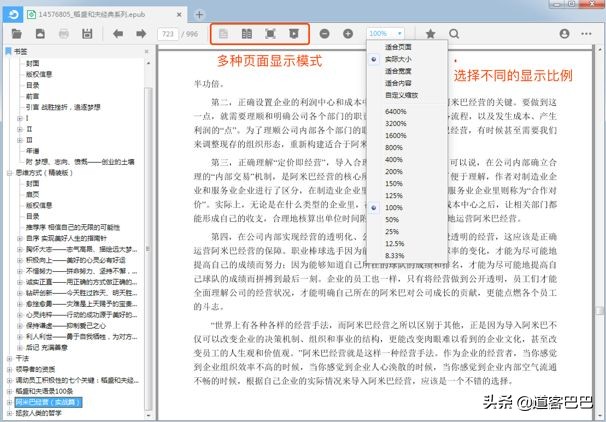Open the 版权信息 bookmark under 思维方式
The width and height of the screenshot is (606, 422).
[39, 205]
